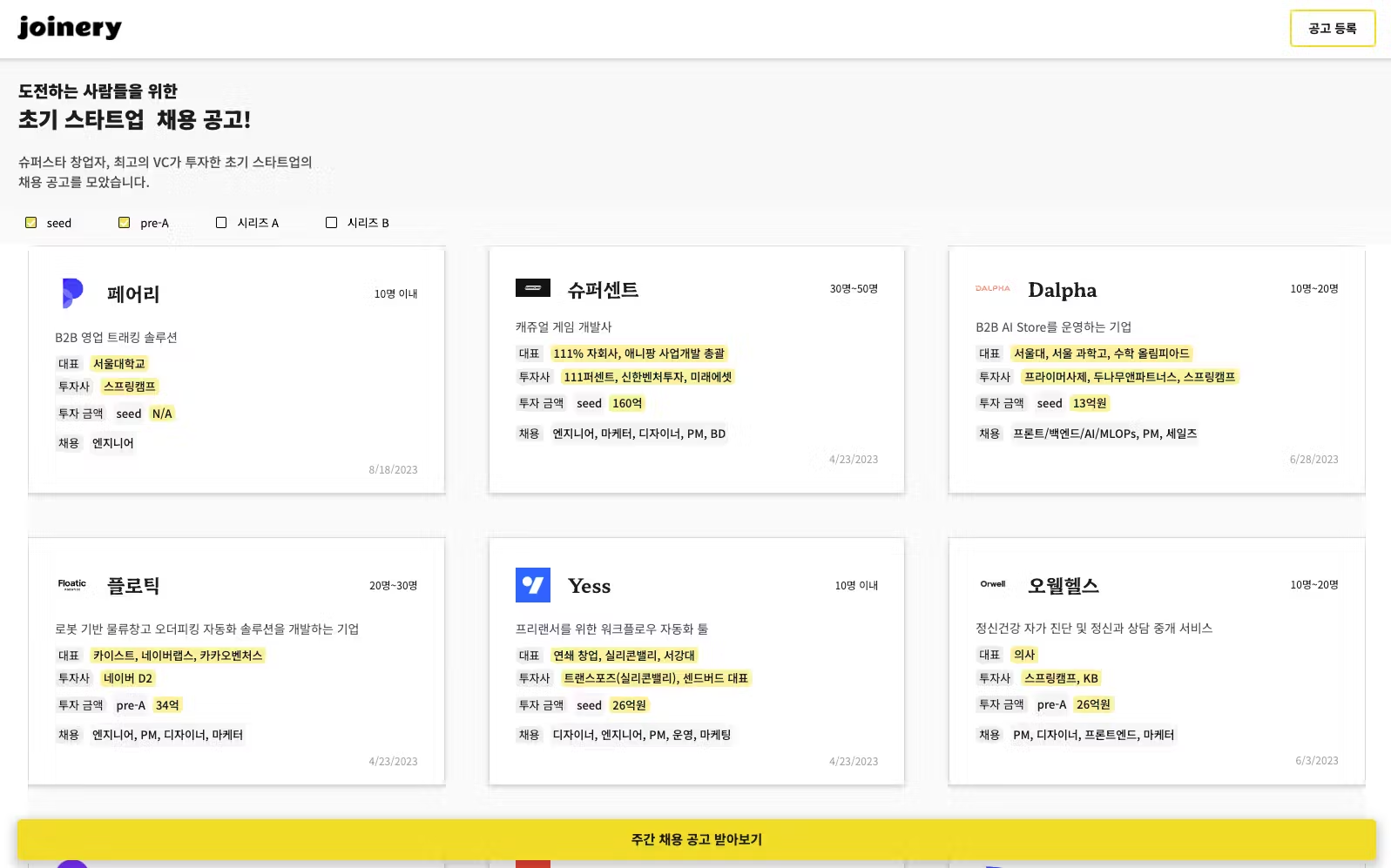Click the 공고 등록 button
1391x868 pixels.
tap(1333, 29)
